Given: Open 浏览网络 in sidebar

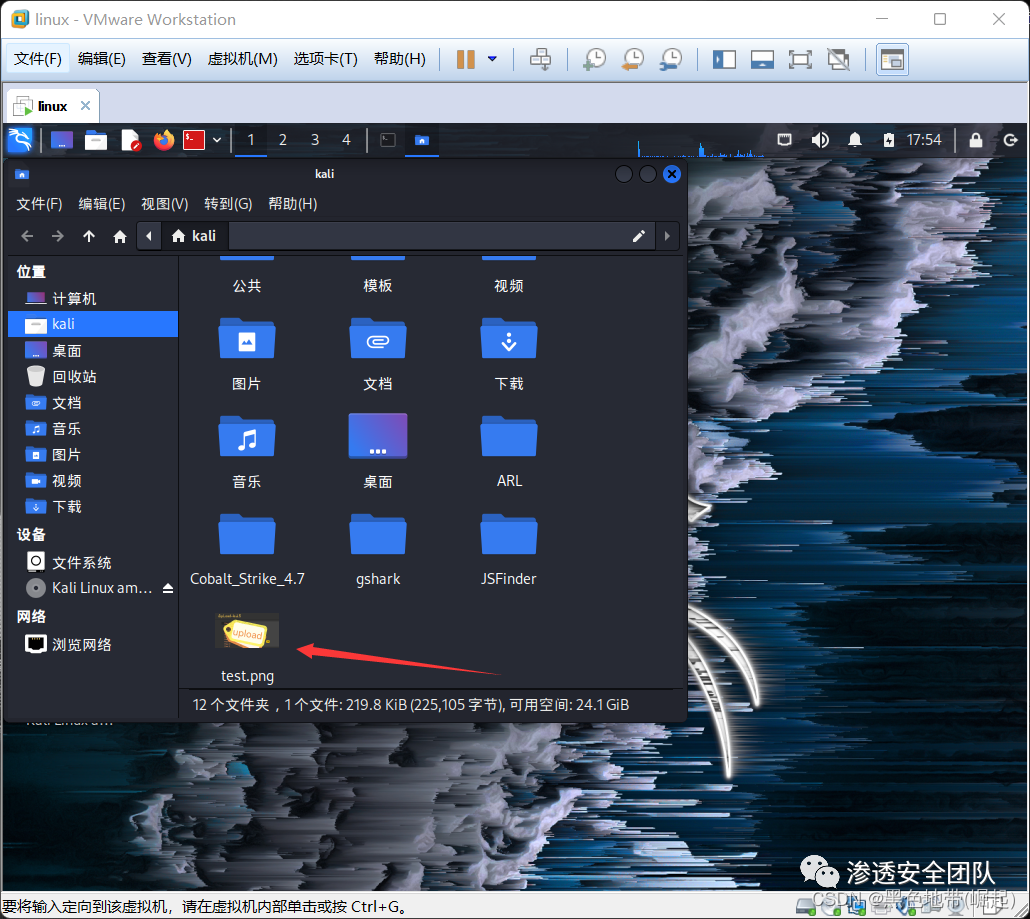Looking at the screenshot, I should (x=93, y=645).
